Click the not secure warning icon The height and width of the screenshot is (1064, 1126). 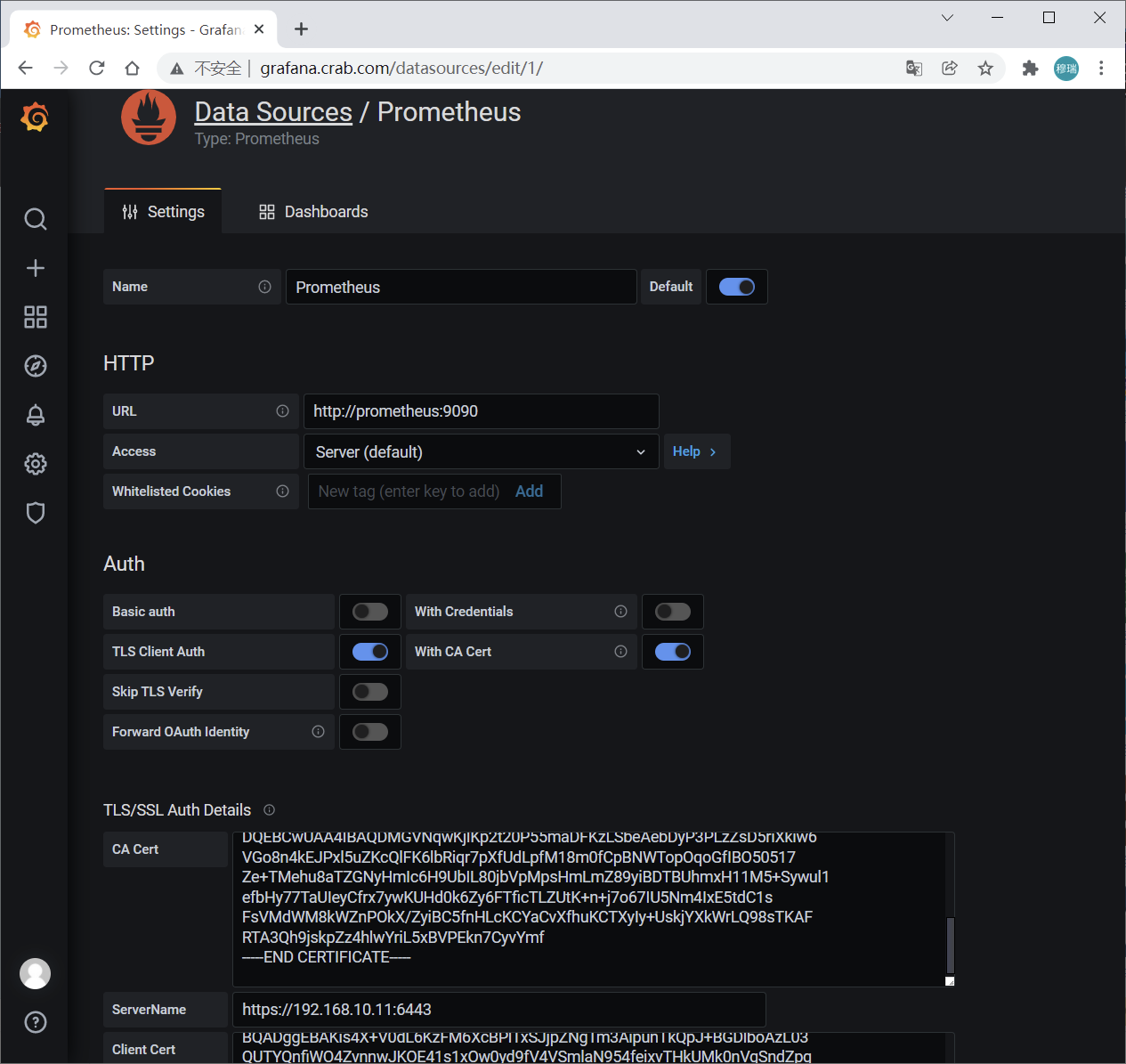pos(176,69)
